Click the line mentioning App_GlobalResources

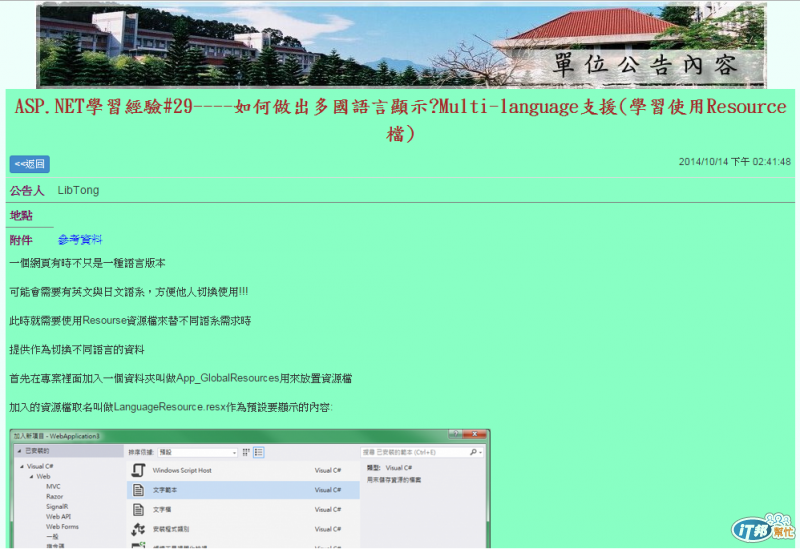(x=181, y=379)
